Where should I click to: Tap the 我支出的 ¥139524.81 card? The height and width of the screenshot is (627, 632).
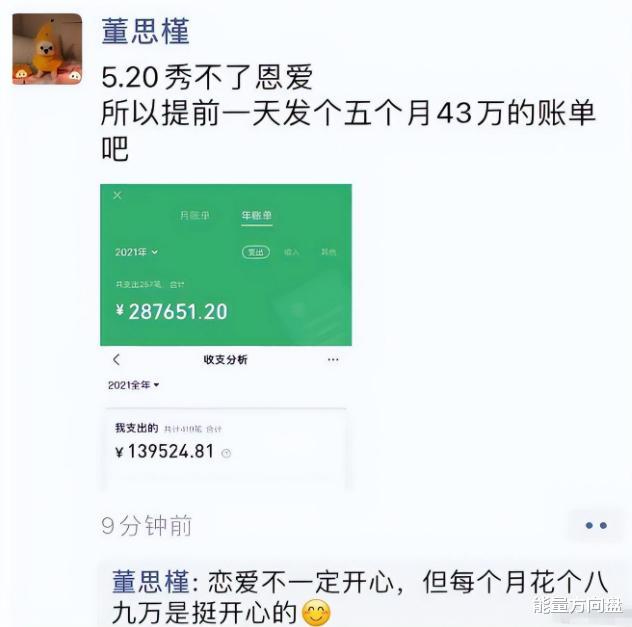[x=226, y=448]
